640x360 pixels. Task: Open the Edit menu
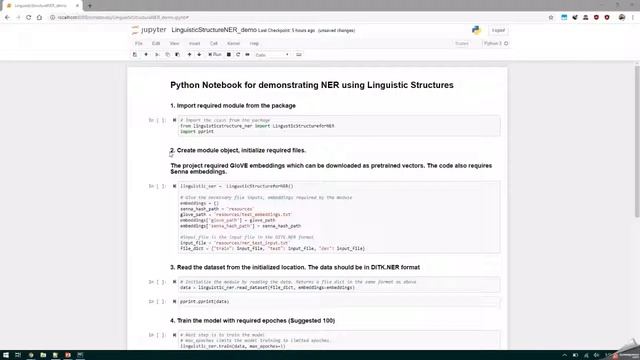point(156,43)
